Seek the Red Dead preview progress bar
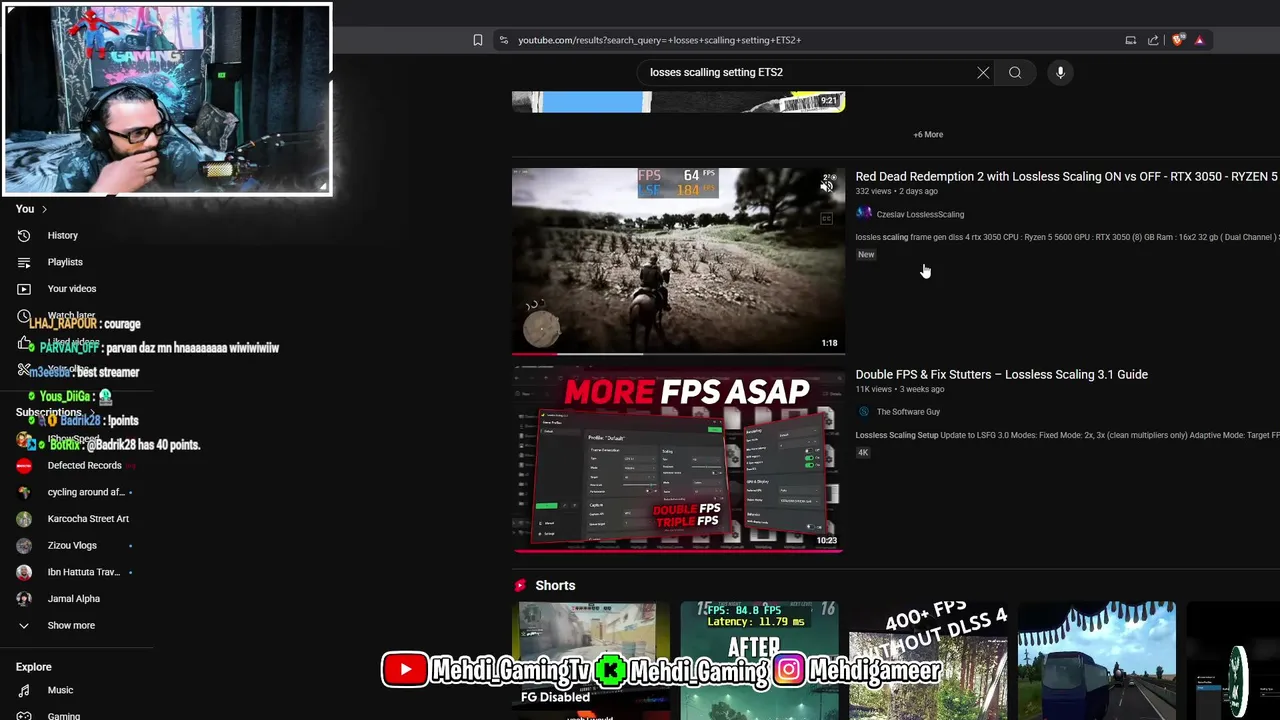Viewport: 1280px width, 720px height. (678, 353)
